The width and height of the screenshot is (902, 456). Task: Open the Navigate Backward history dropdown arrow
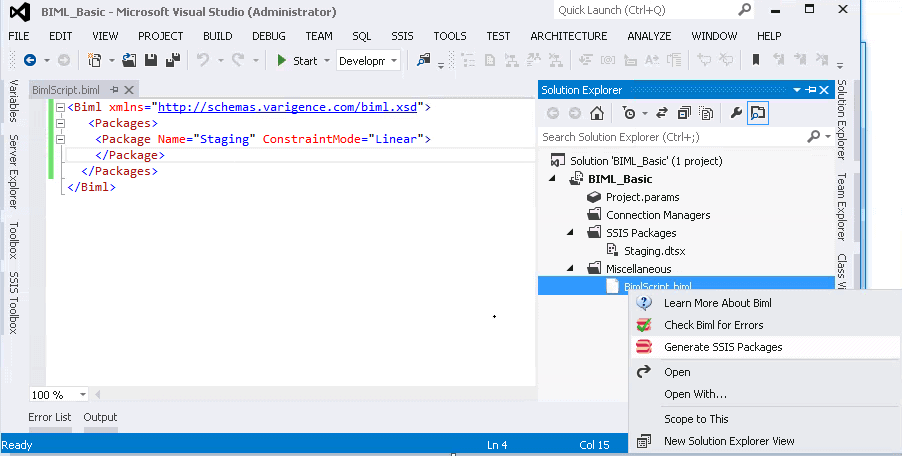(47, 60)
